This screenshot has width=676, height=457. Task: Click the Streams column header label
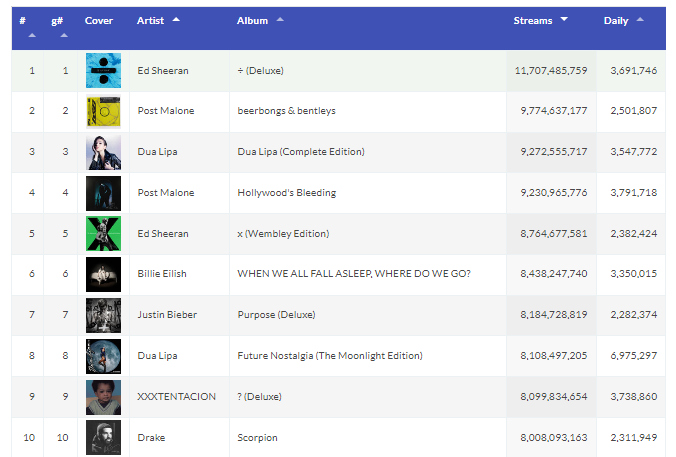pyautogui.click(x=532, y=21)
